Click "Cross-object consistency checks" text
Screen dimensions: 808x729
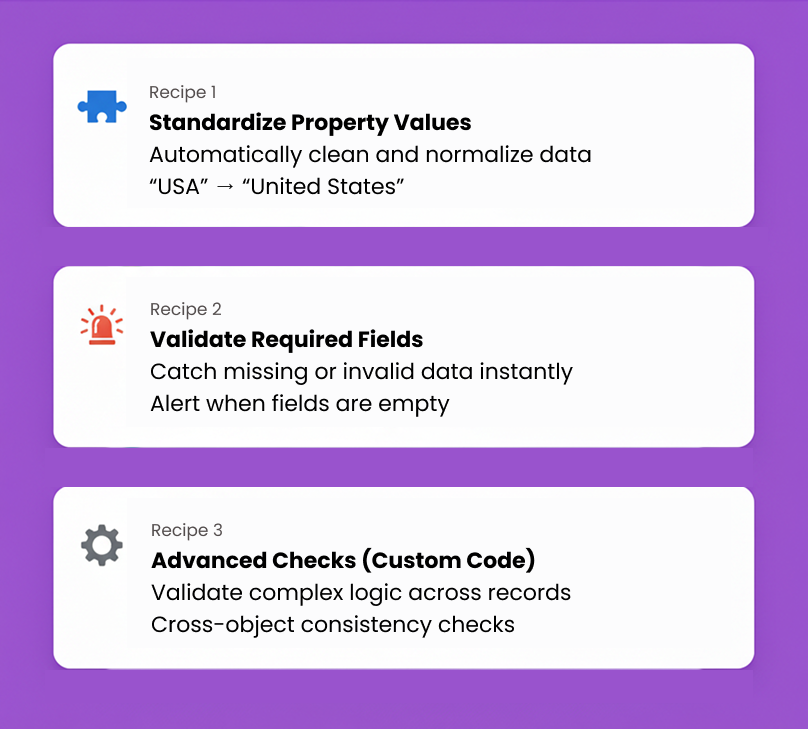[x=333, y=625]
